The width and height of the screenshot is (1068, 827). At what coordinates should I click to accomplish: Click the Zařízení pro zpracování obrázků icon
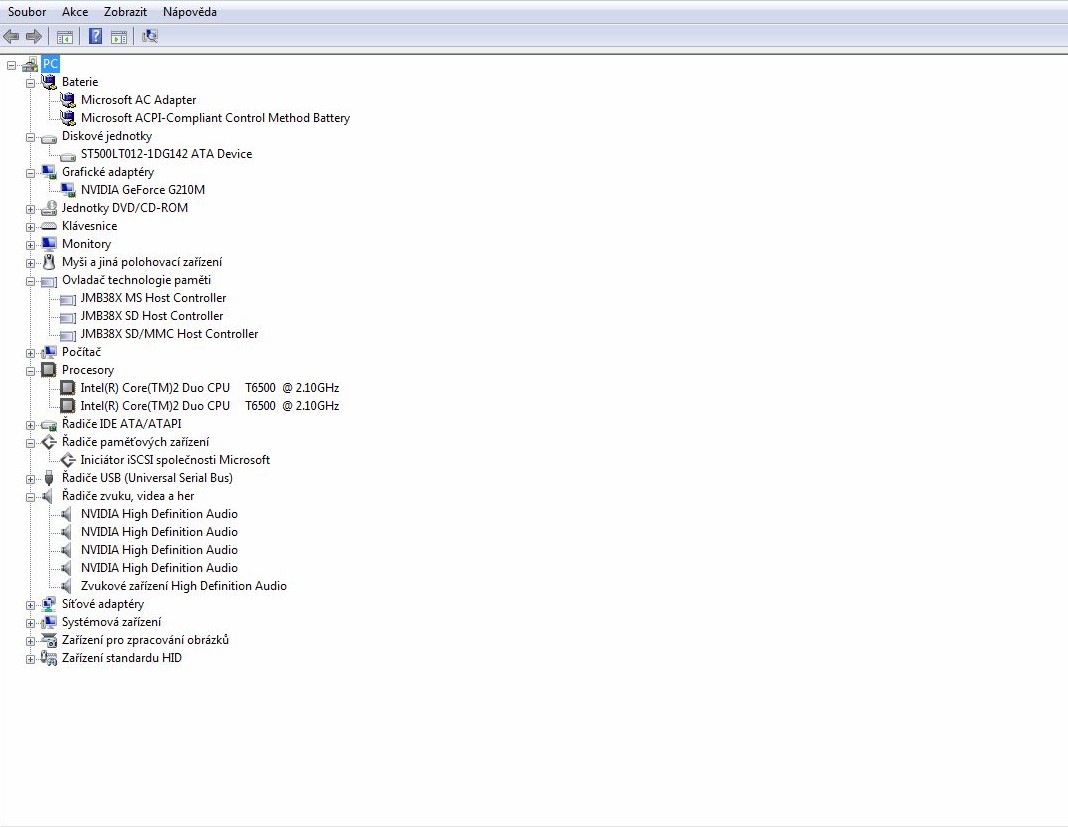pos(48,640)
